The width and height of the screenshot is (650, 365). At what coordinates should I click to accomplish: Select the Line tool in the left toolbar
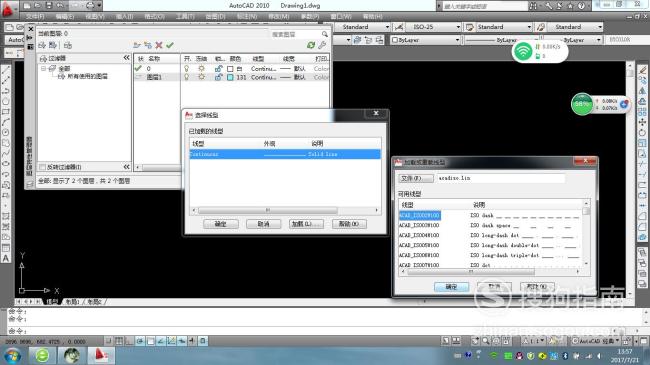coord(6,70)
